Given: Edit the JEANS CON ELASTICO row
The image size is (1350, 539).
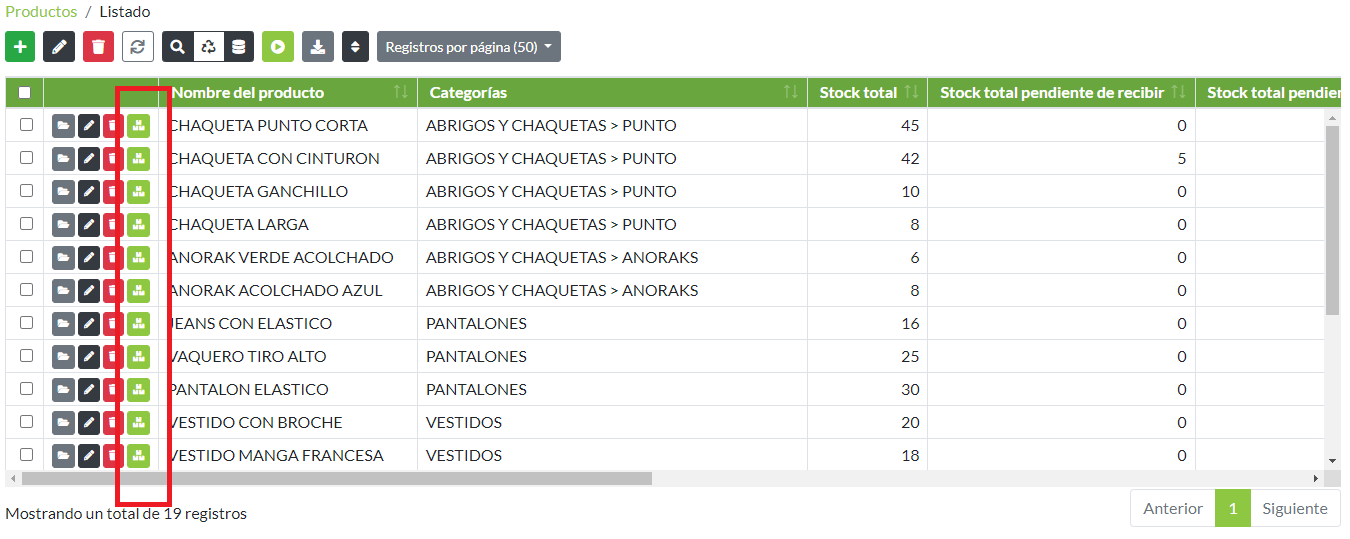Looking at the screenshot, I should [89, 323].
